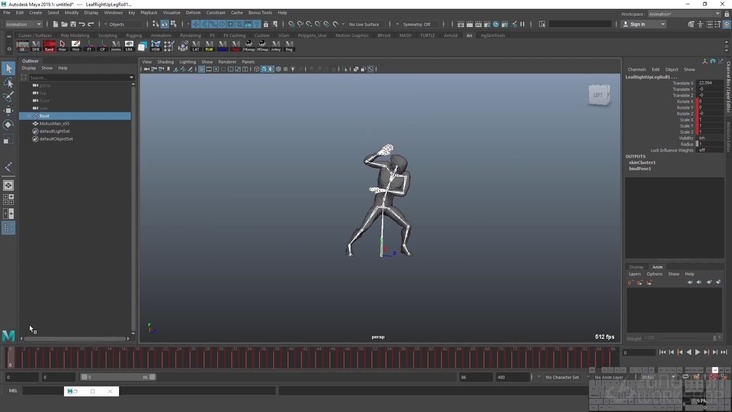Open the Workspace dropdown
This screenshot has width=732, height=412.
(684, 15)
